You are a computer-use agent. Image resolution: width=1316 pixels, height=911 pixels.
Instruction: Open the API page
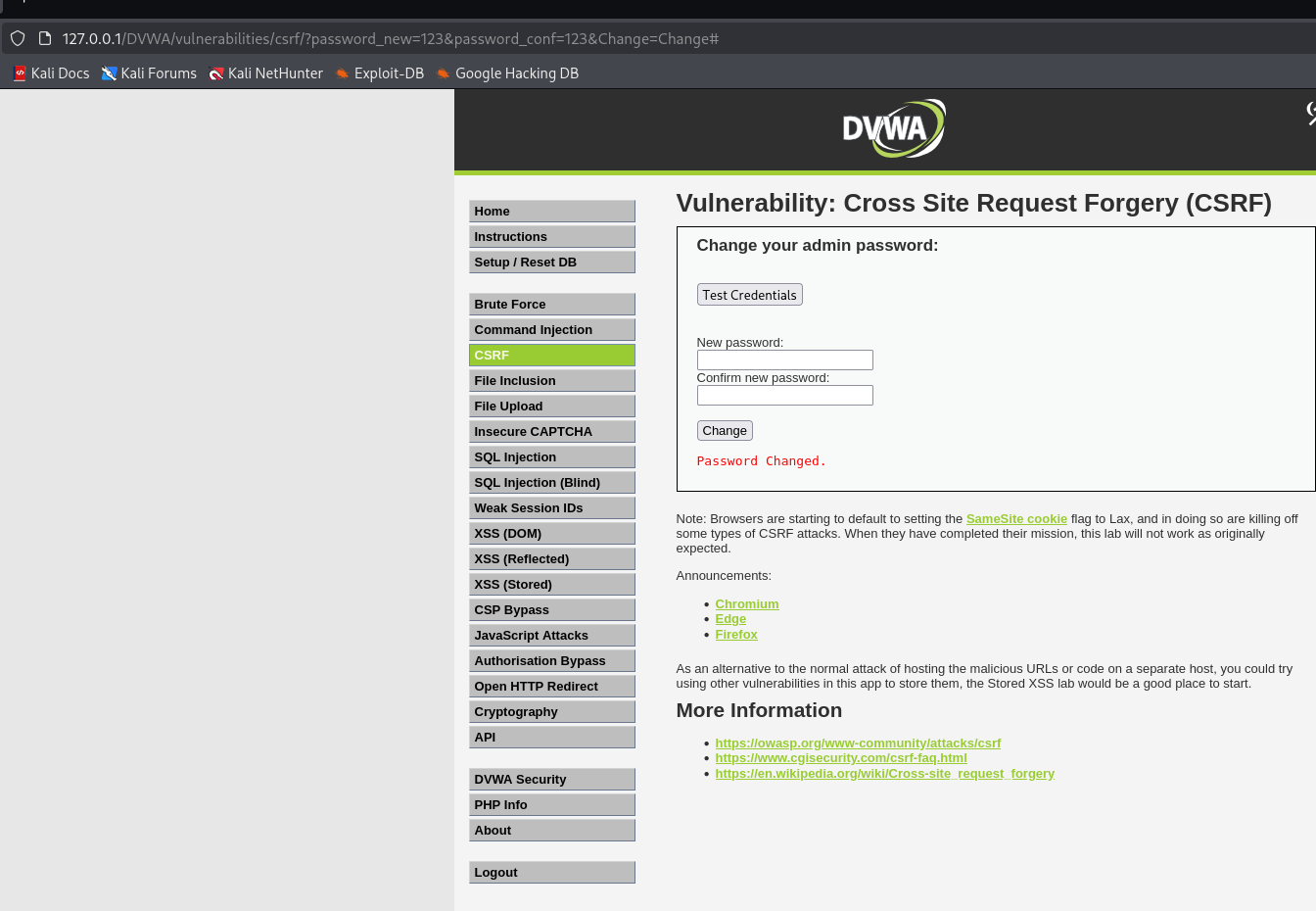click(552, 738)
